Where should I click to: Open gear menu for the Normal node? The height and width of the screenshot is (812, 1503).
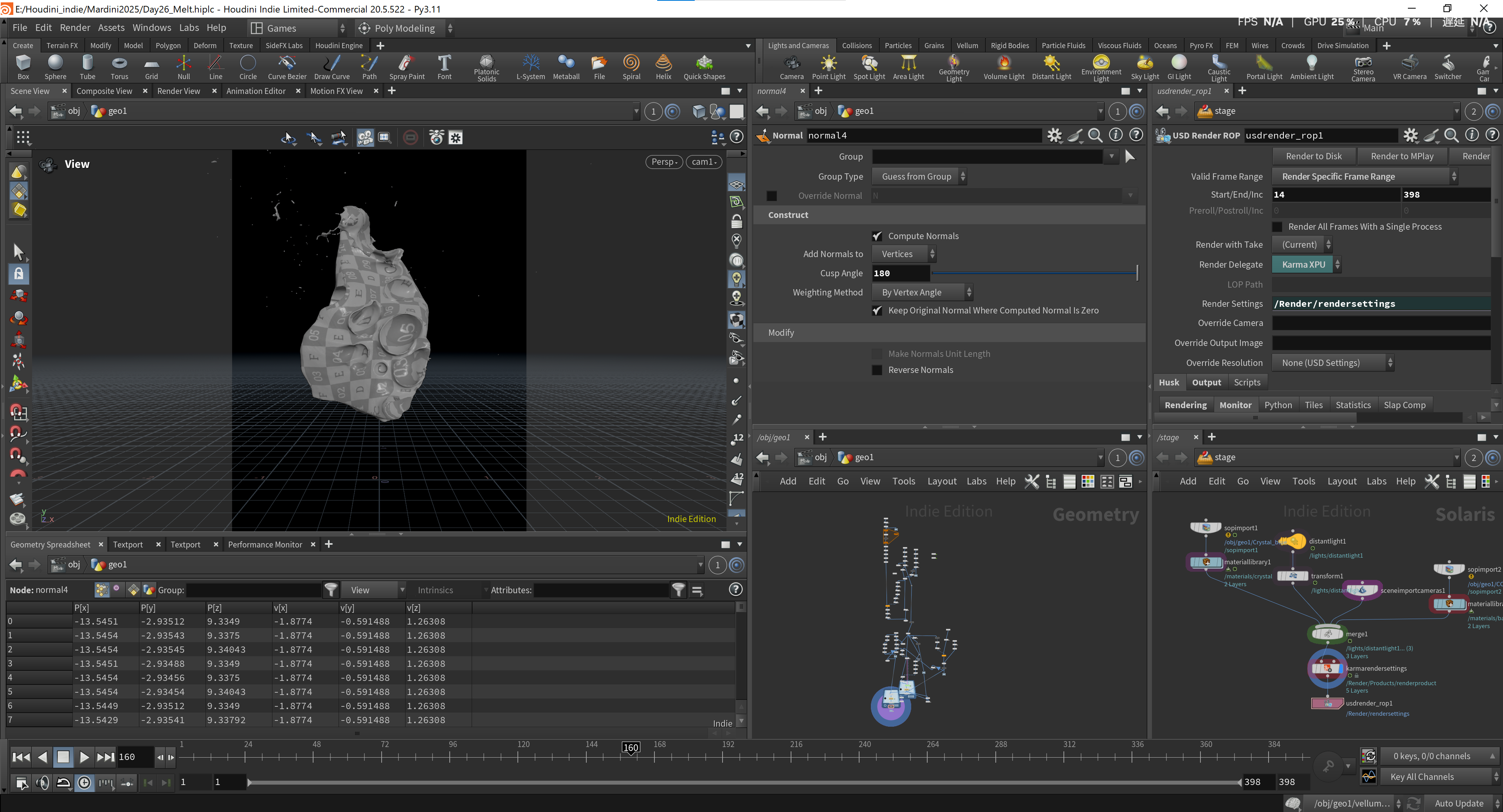(x=1054, y=135)
